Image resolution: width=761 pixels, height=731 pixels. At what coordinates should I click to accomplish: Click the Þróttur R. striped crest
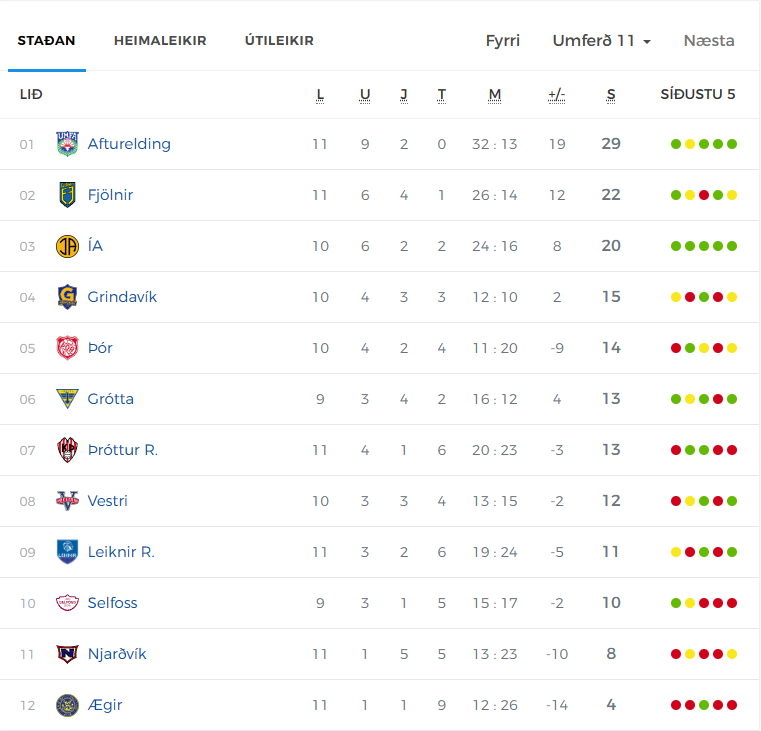[67, 450]
